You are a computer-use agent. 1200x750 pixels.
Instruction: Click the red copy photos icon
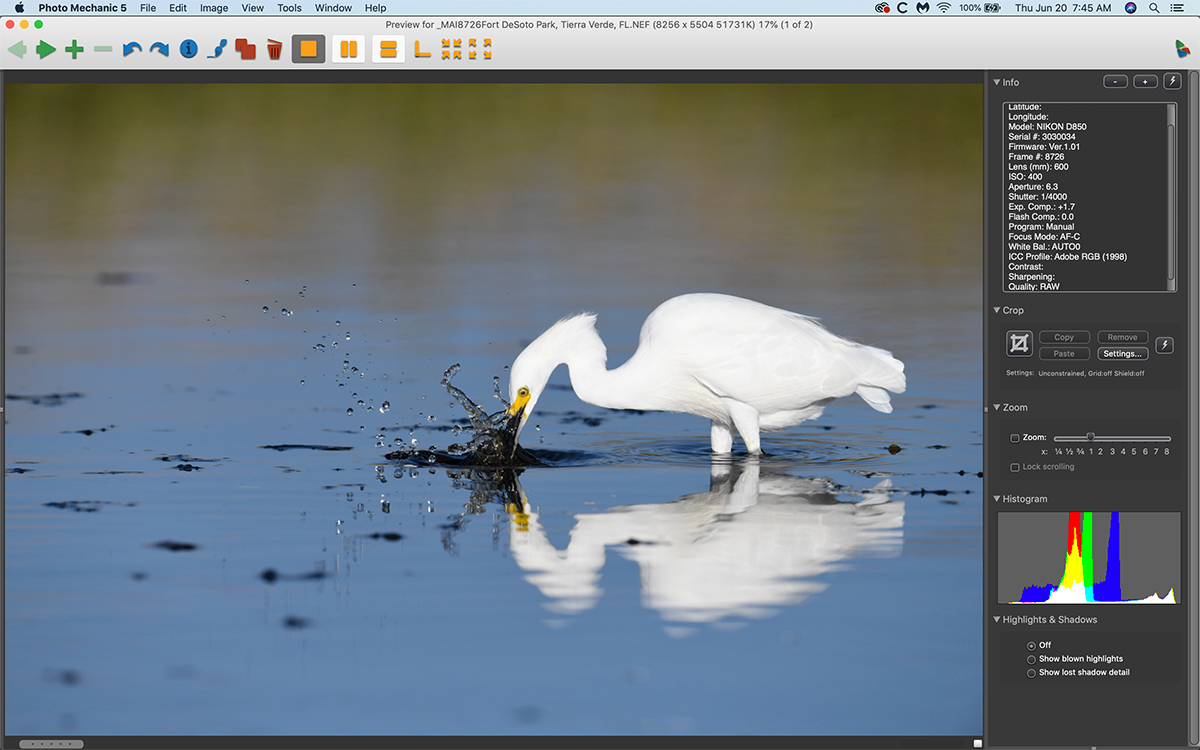[245, 49]
